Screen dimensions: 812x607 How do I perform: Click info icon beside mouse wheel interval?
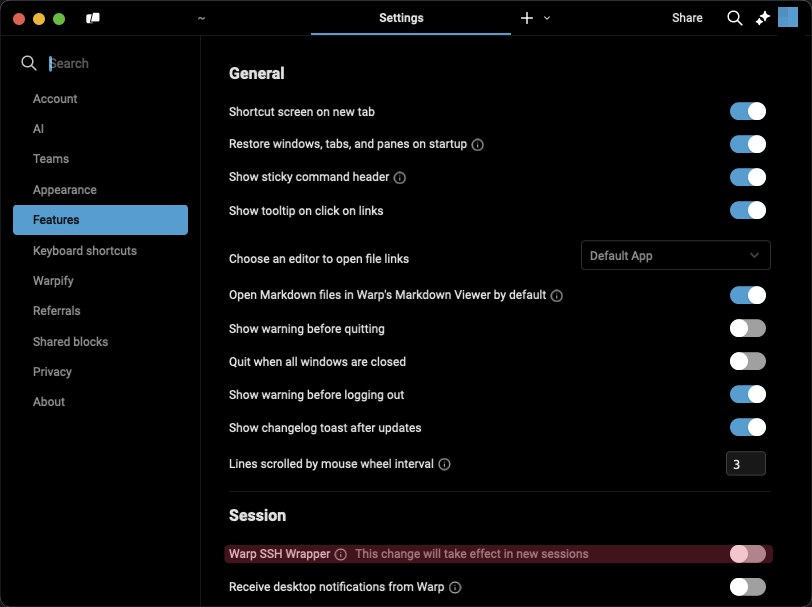444,464
